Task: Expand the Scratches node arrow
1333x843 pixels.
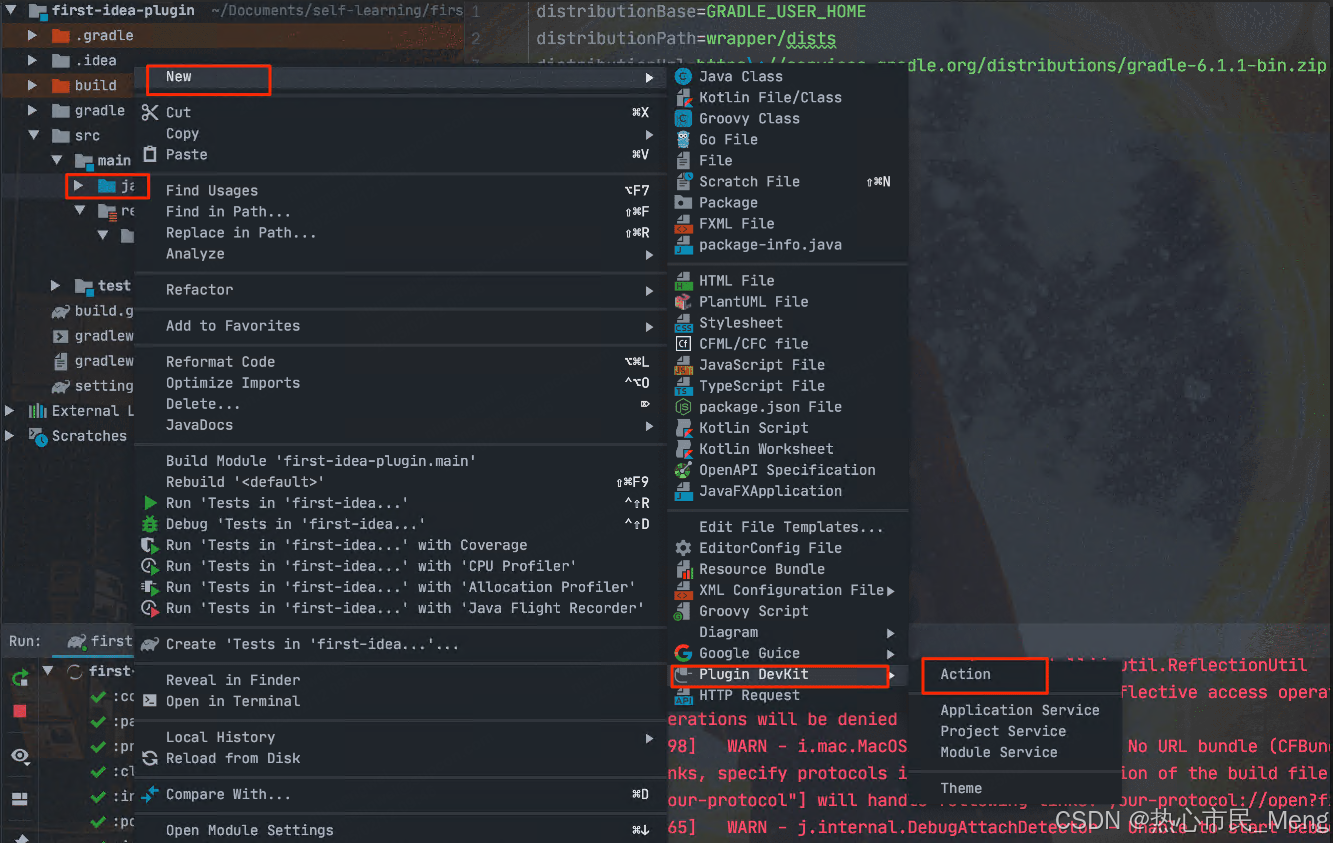Action: (x=10, y=436)
